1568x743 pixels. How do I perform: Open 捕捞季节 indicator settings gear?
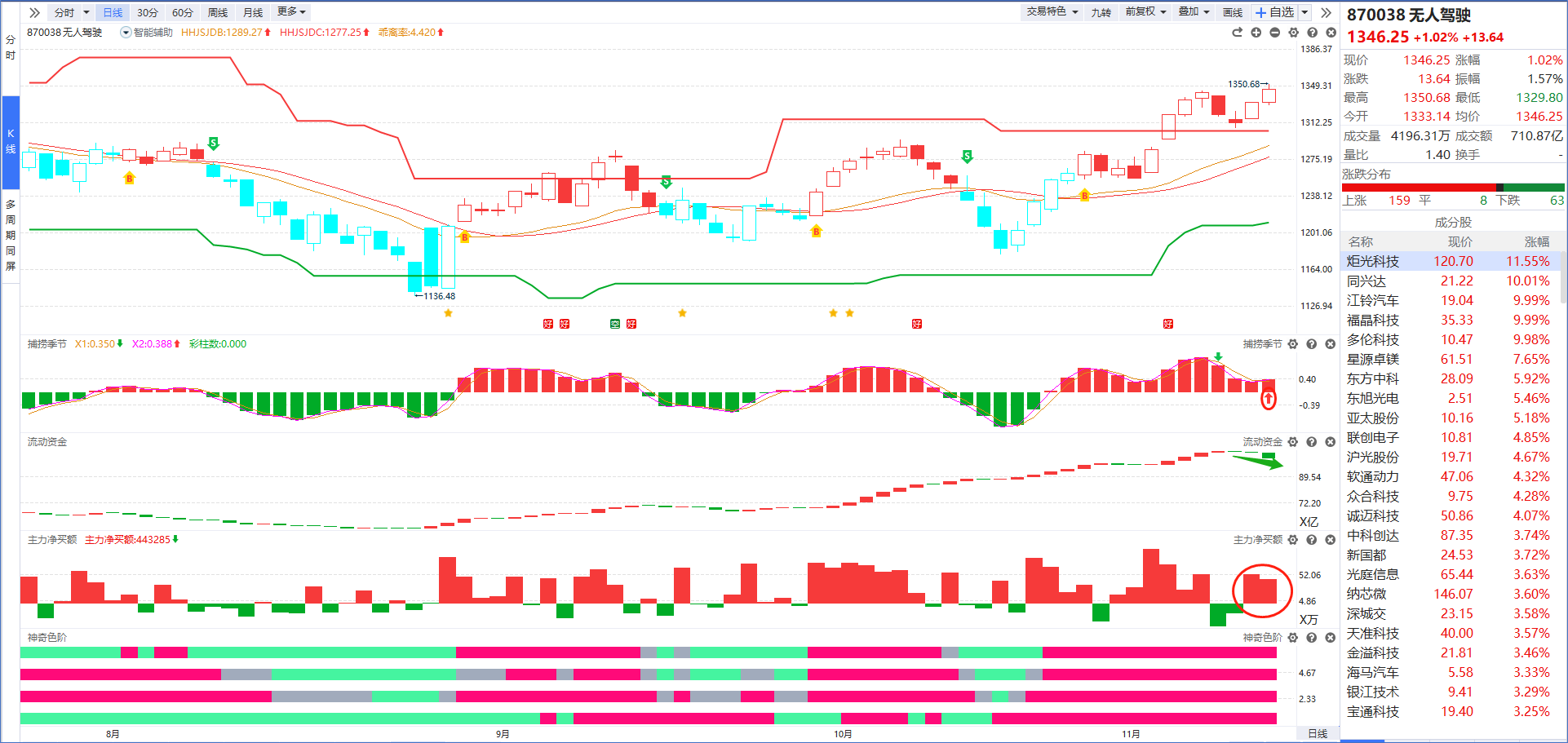[1292, 344]
